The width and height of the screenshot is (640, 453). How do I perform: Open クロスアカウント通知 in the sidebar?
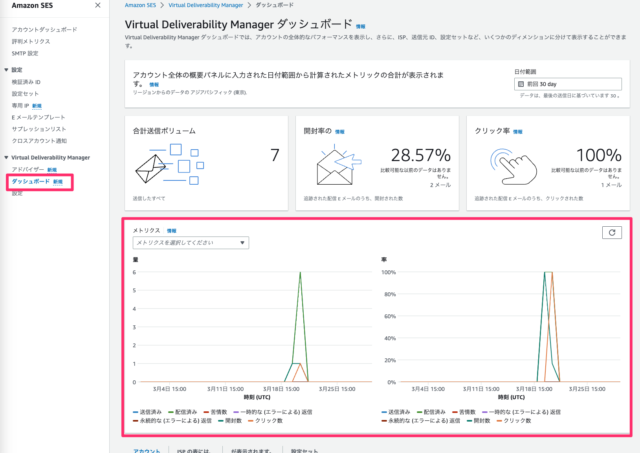pyautogui.click(x=39, y=141)
